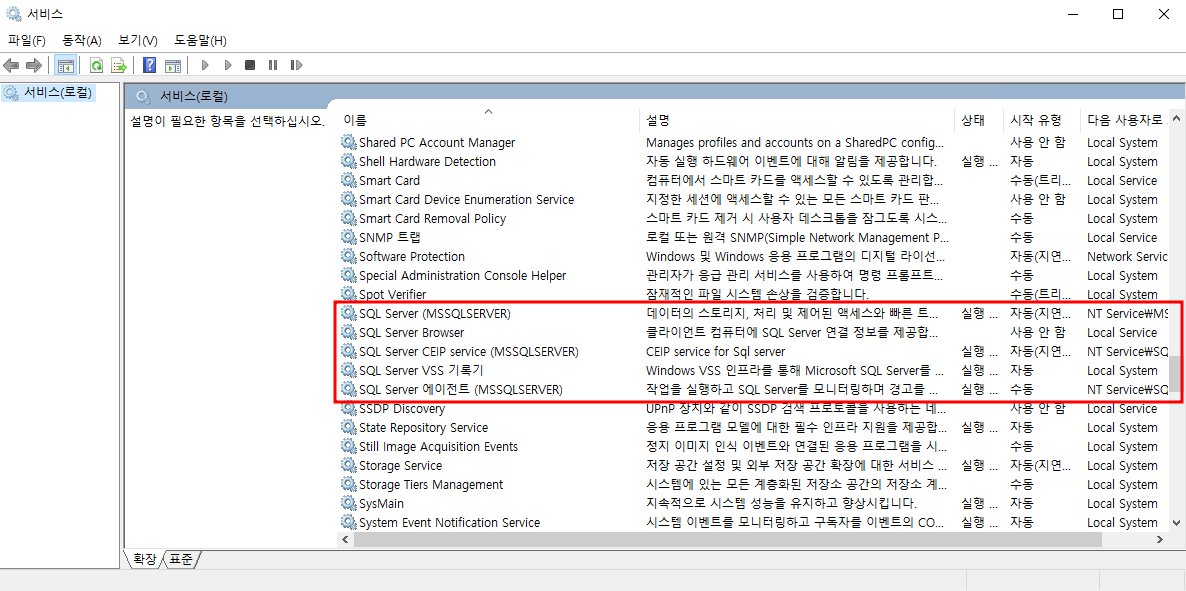Viewport: 1186px width, 591px height.
Task: Select the Still Image Acquisition Events name
Action: (x=439, y=446)
